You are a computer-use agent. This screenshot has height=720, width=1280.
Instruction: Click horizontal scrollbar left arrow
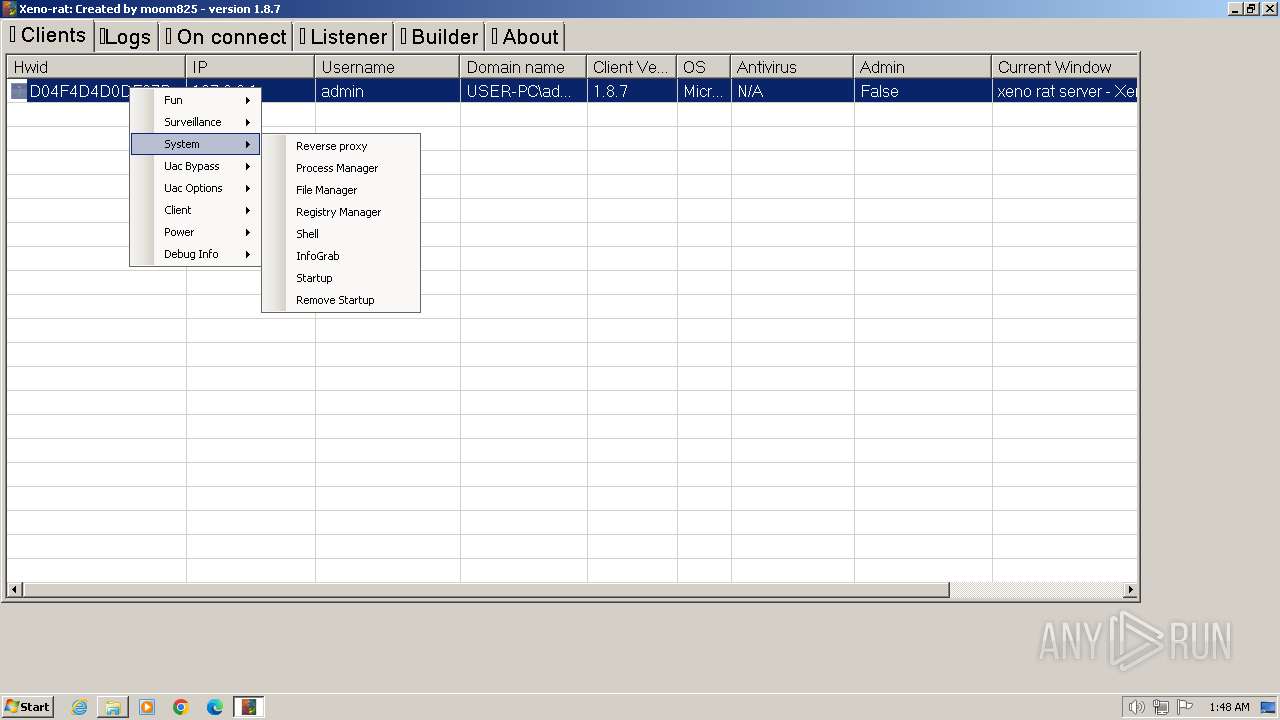[14, 590]
